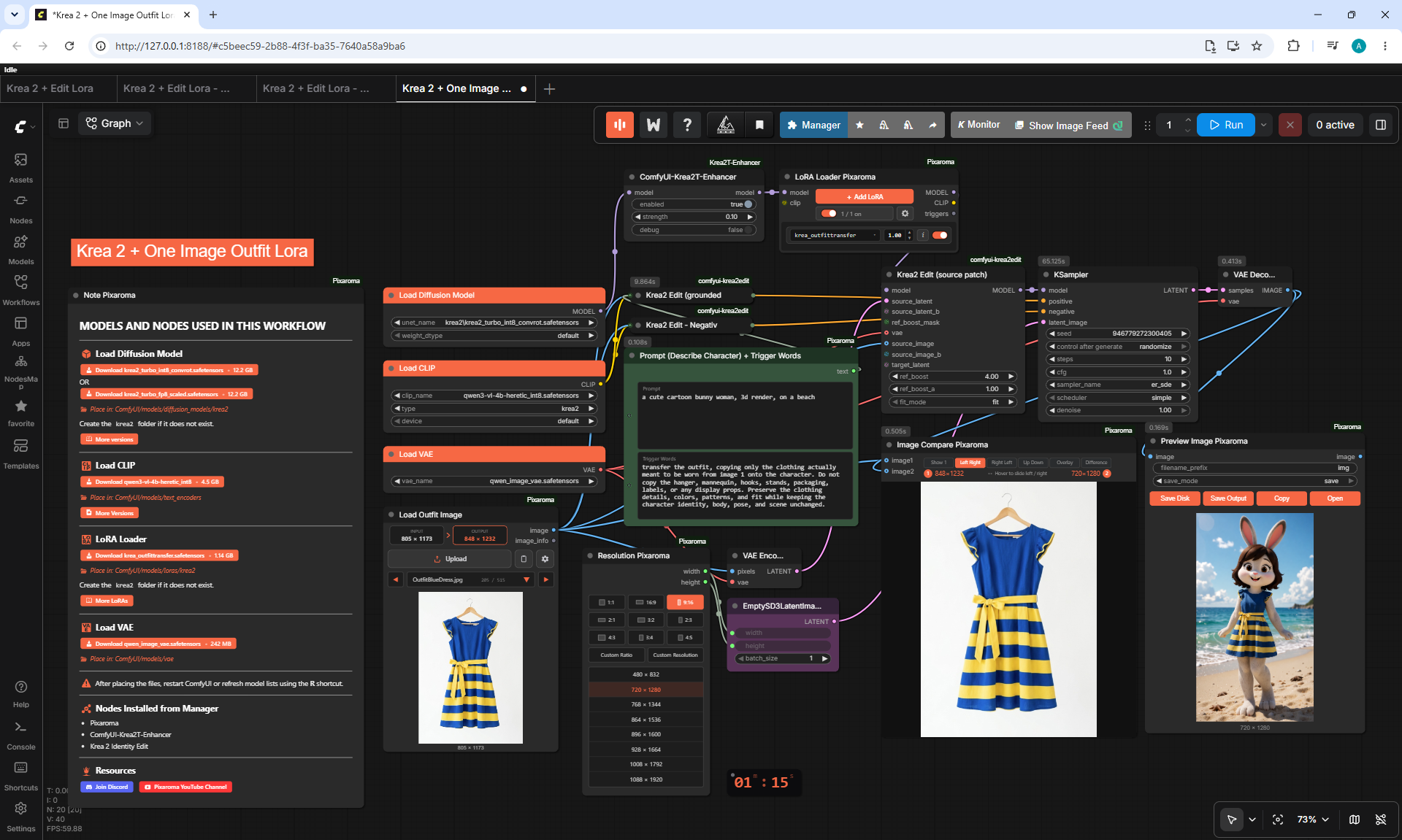Toggle the minimap icon in bottom-right toolbar
Image resolution: width=1402 pixels, height=840 pixels.
[1355, 820]
